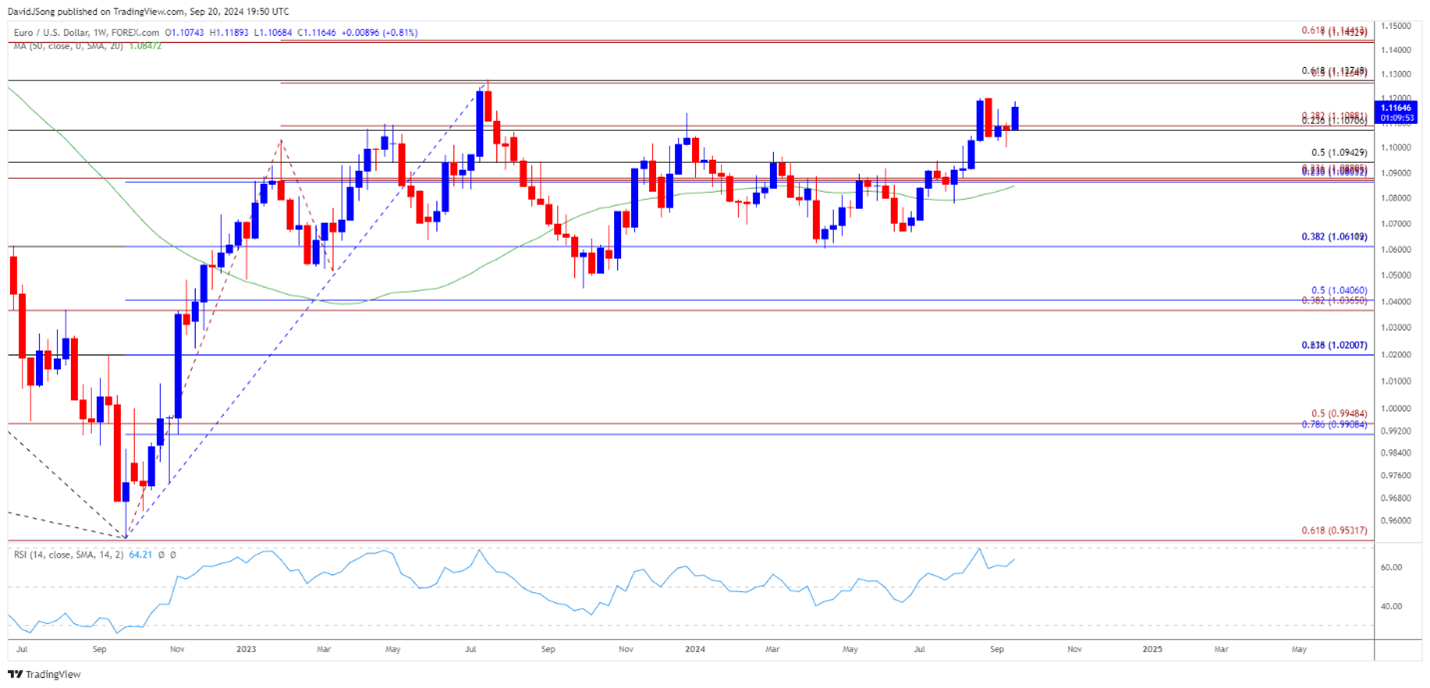Click the green MA (50) value 1.08472
1430x688 pixels.
click(x=145, y=46)
